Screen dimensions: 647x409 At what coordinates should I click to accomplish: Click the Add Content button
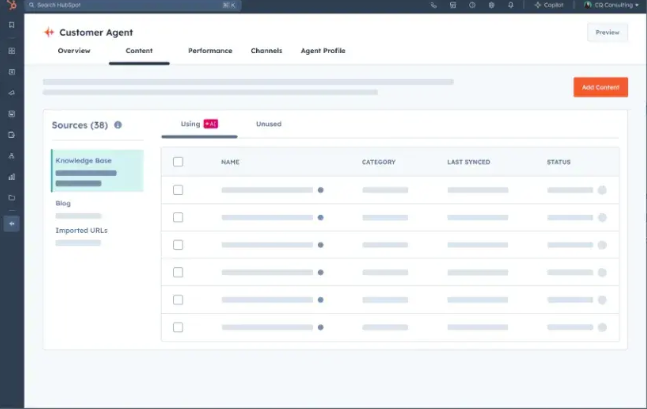pyautogui.click(x=601, y=87)
